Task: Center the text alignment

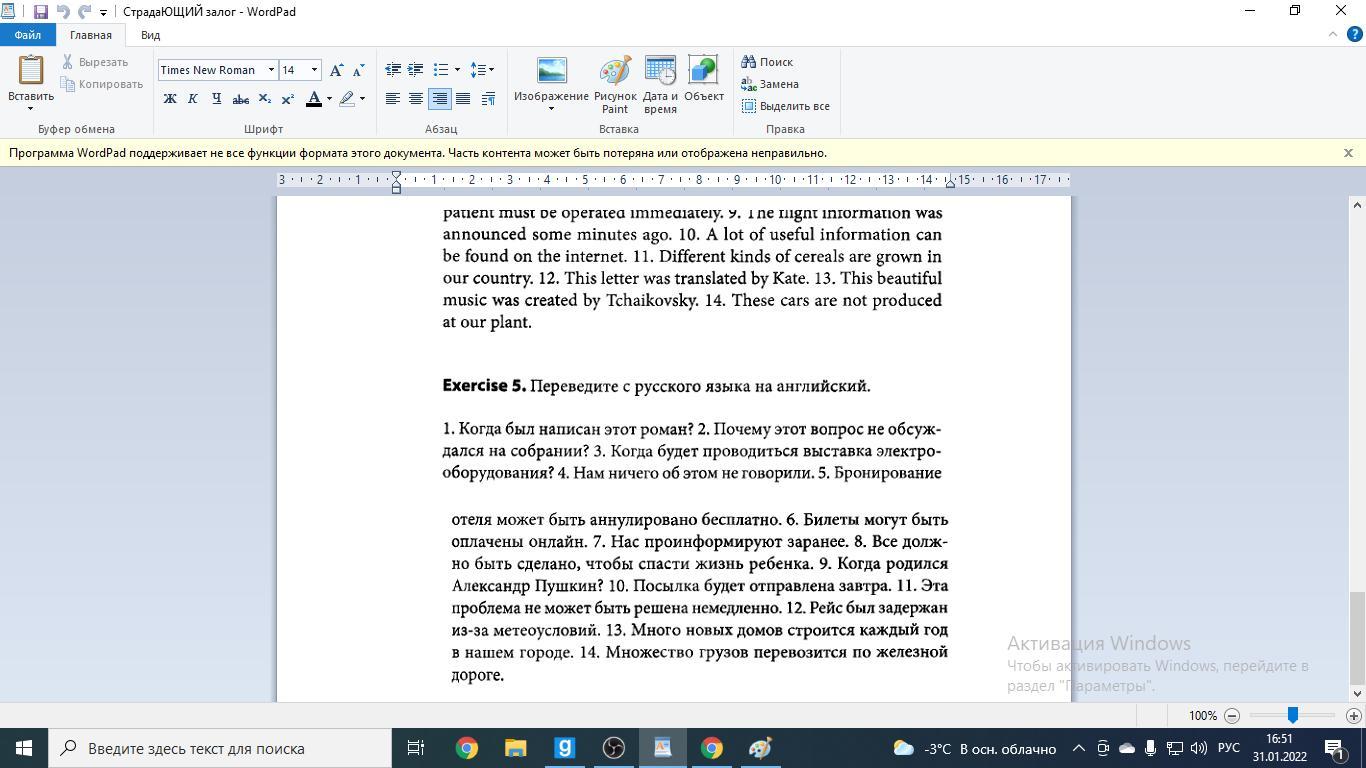Action: [x=416, y=99]
